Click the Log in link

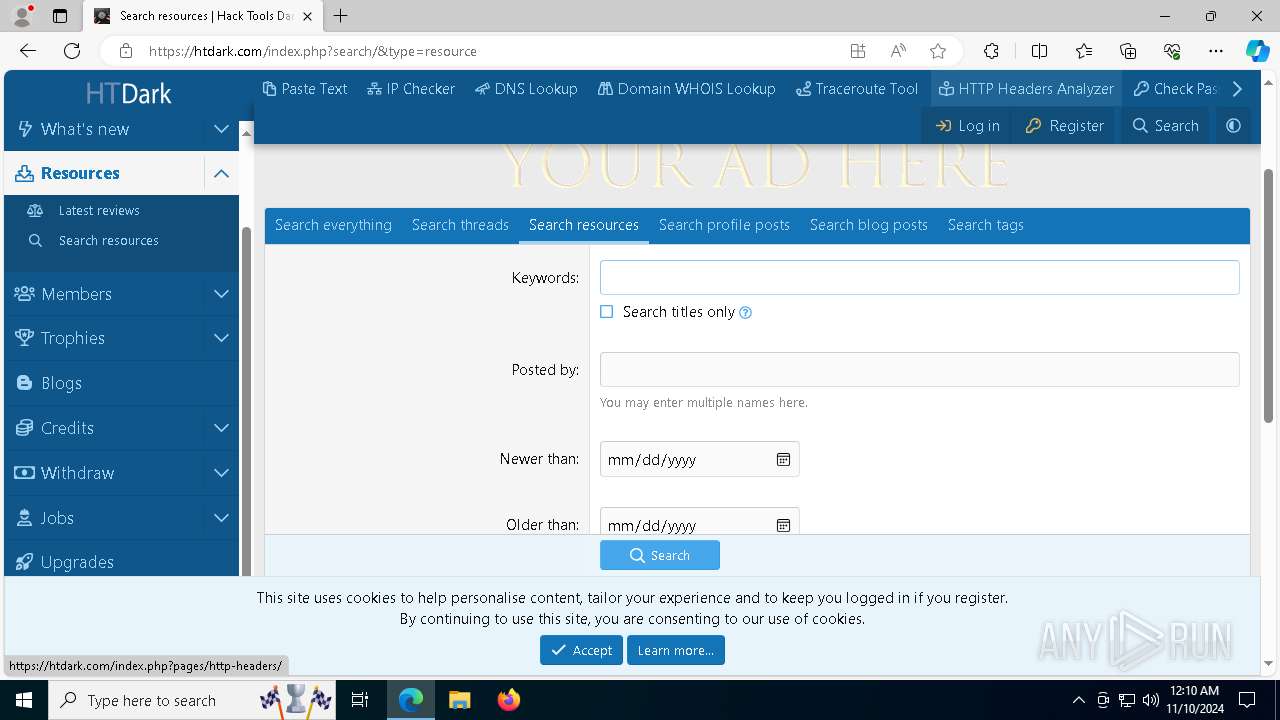(x=967, y=126)
